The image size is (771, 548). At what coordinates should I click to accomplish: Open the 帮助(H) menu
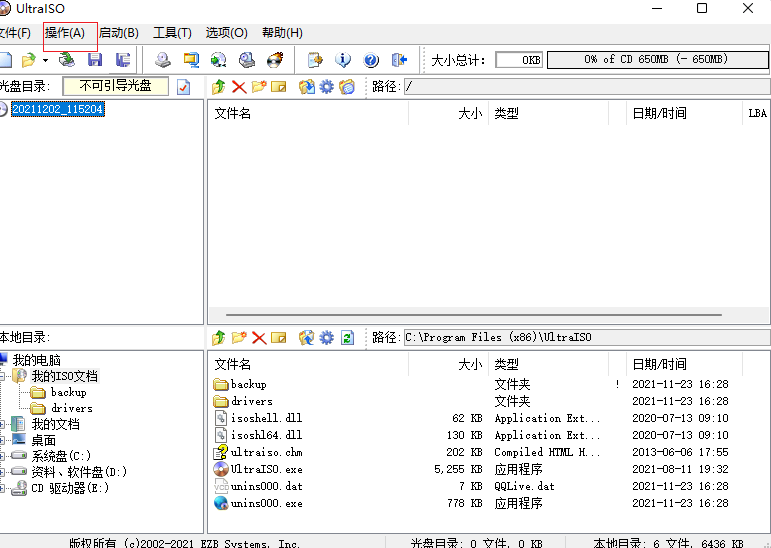(282, 33)
